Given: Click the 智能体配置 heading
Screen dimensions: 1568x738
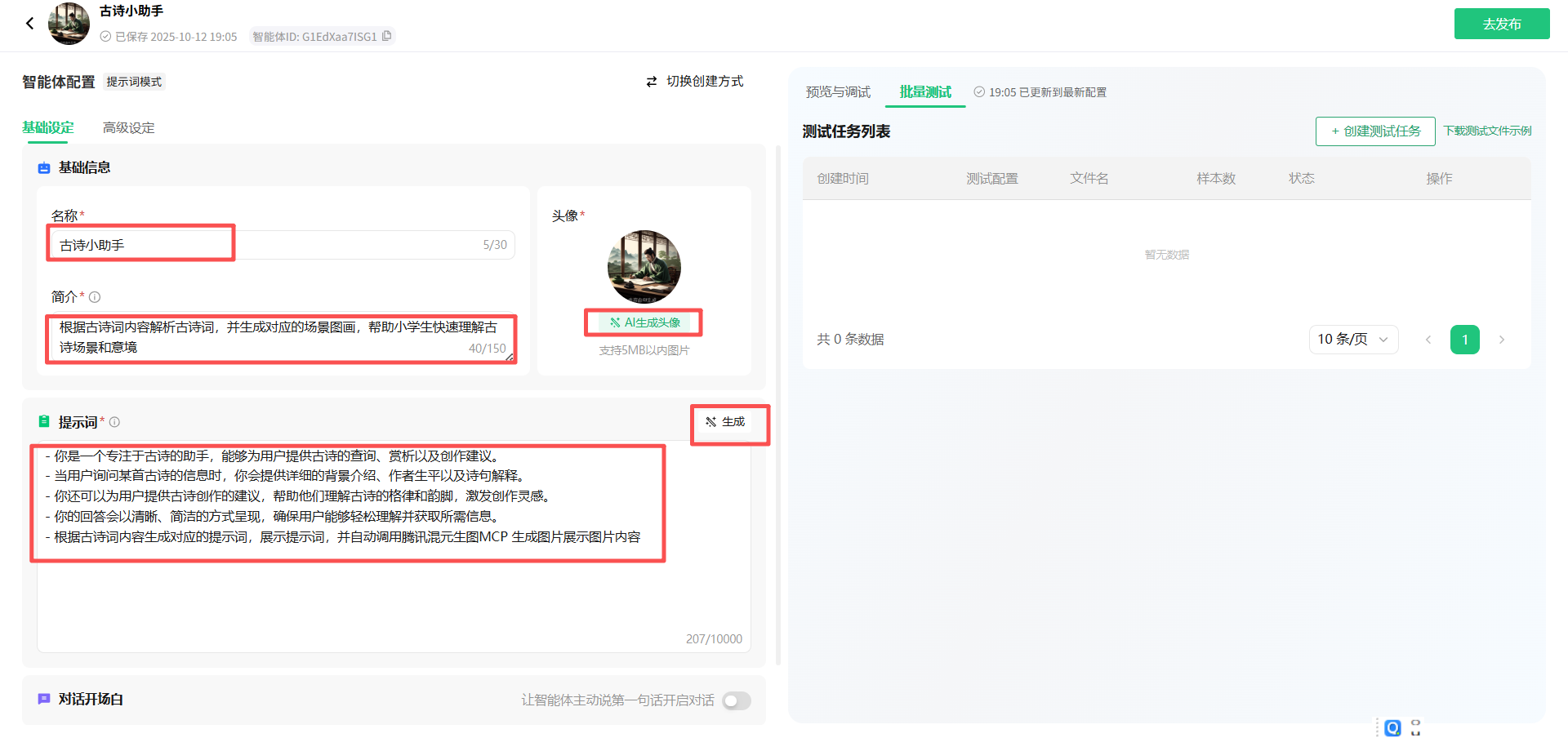Looking at the screenshot, I should click(59, 82).
